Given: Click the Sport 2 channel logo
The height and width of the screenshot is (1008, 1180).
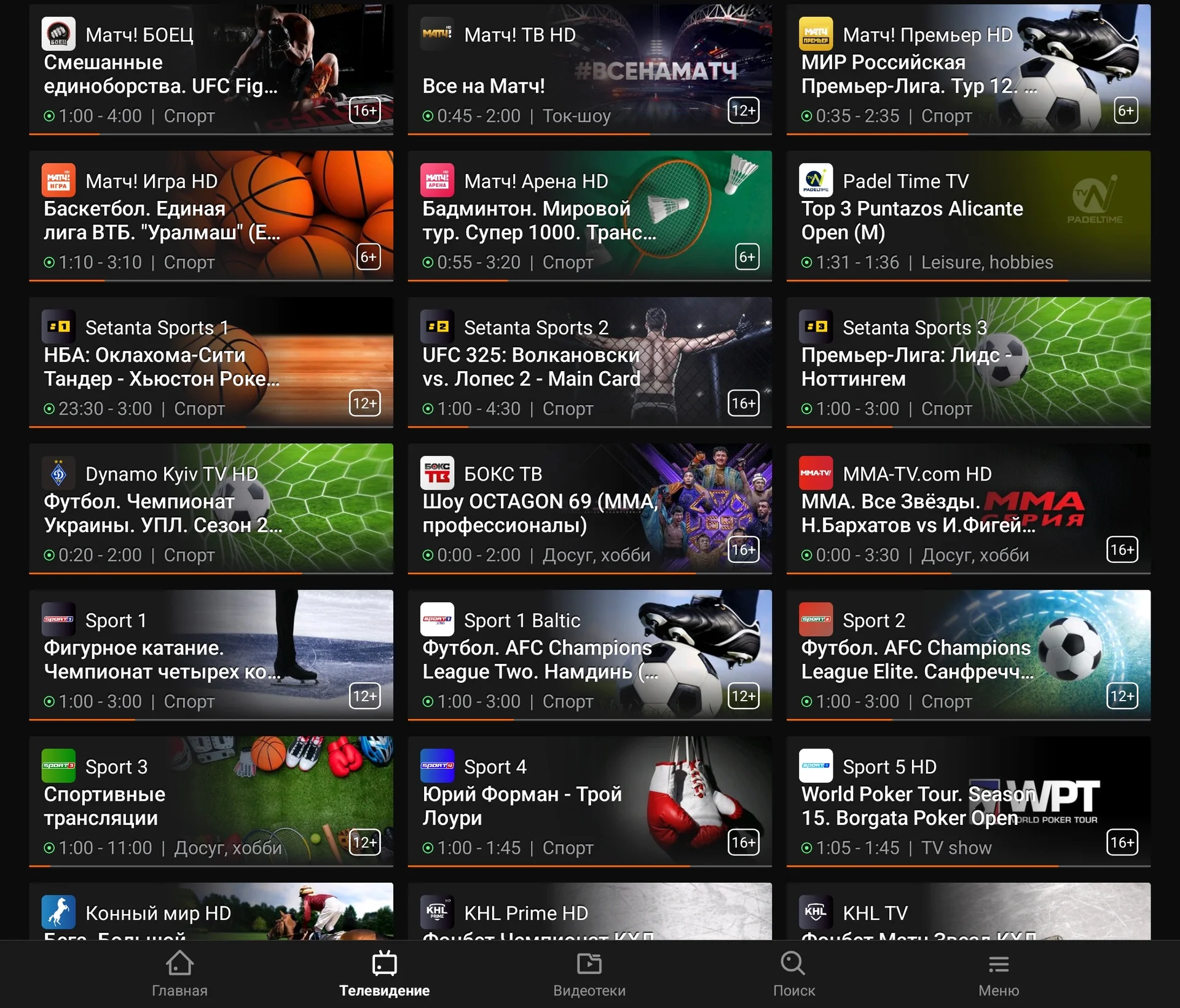Looking at the screenshot, I should [816, 619].
